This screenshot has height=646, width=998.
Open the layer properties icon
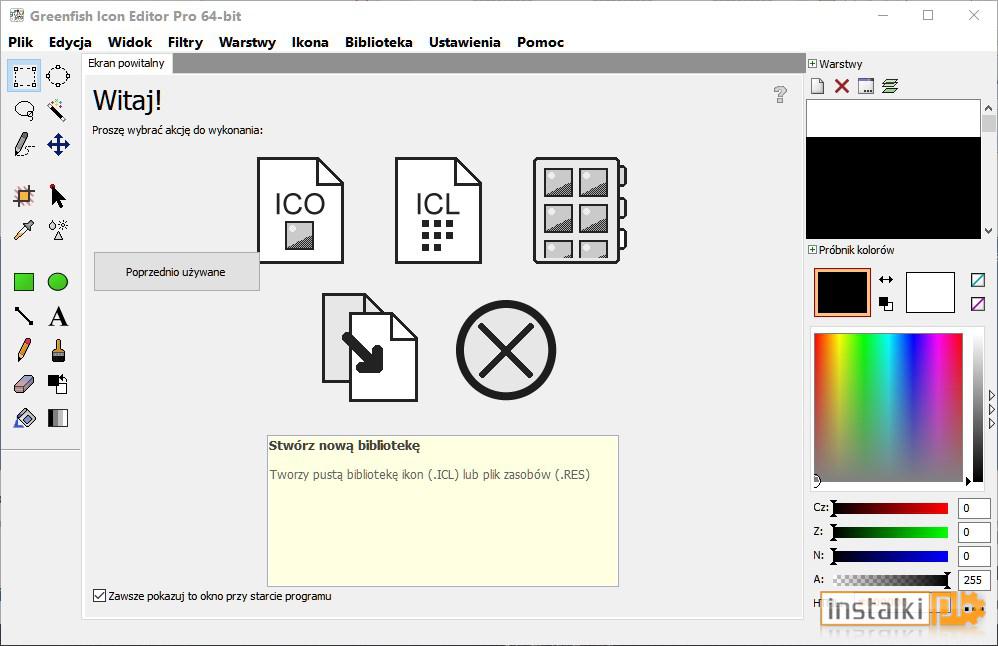point(866,86)
